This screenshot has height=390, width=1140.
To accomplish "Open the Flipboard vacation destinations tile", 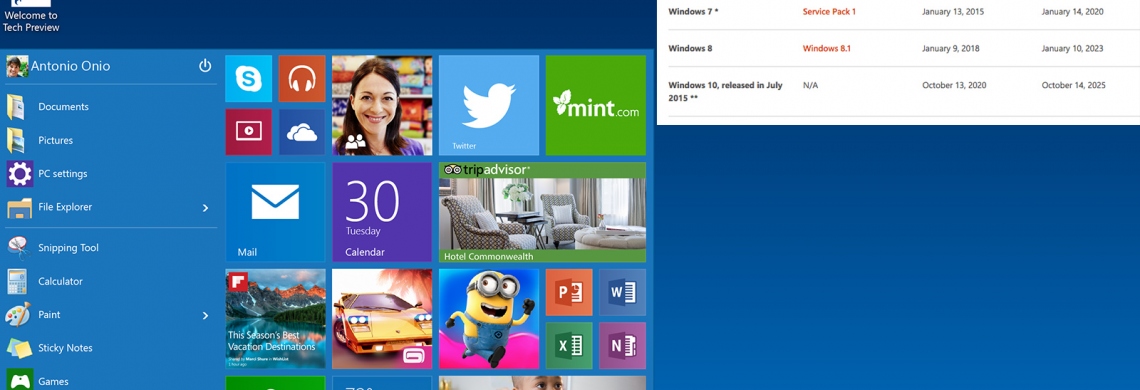I will [x=276, y=319].
